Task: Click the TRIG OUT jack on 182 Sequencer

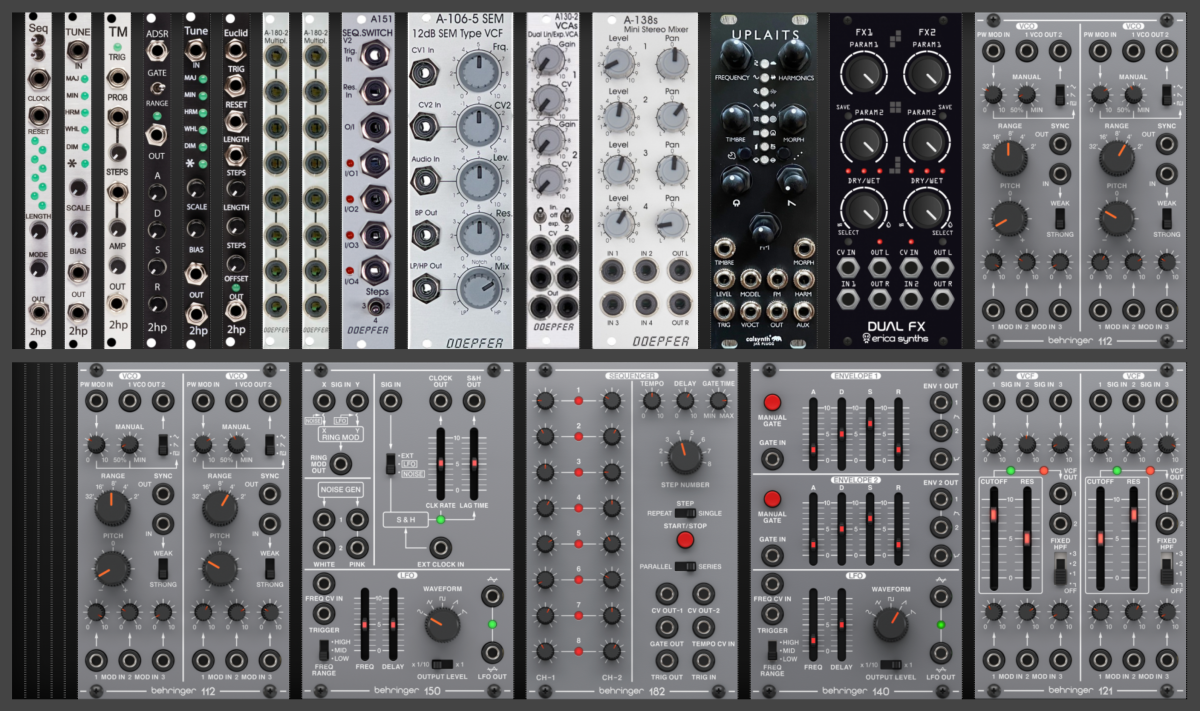Action: 669,660
